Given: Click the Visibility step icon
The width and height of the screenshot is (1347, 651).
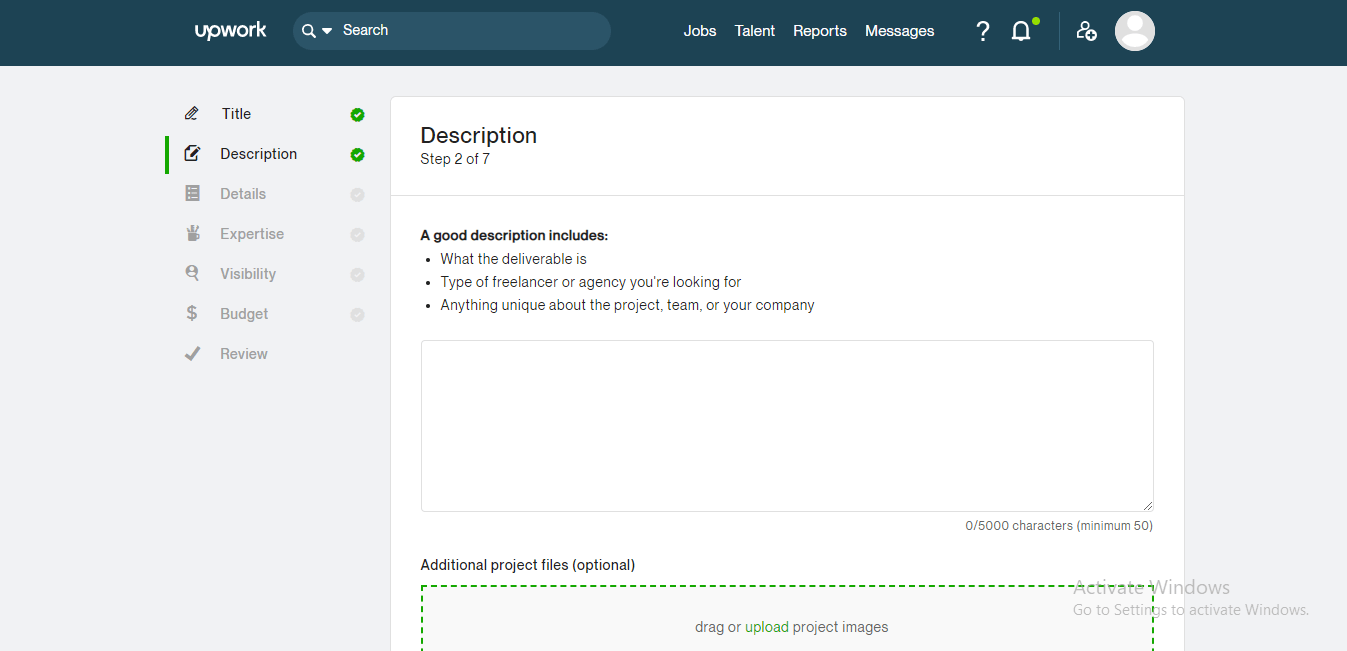Looking at the screenshot, I should (192, 274).
